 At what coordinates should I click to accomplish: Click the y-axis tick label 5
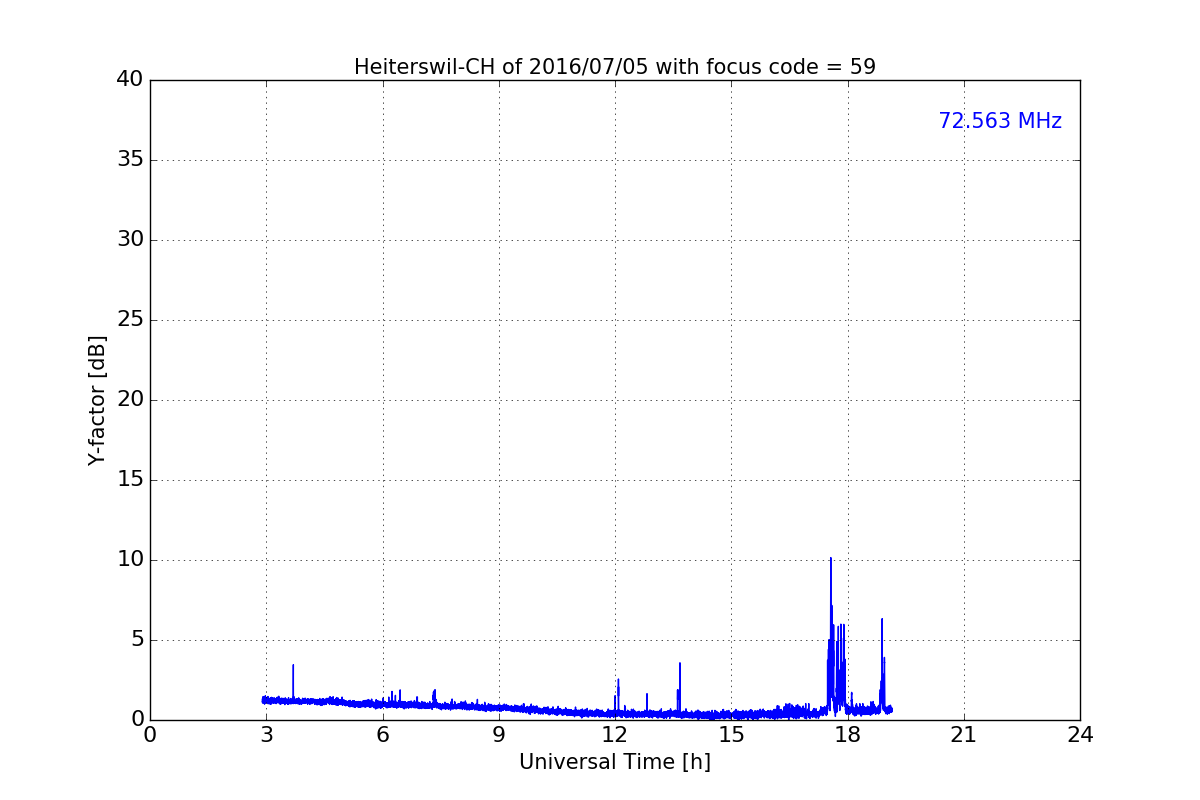tap(137, 640)
